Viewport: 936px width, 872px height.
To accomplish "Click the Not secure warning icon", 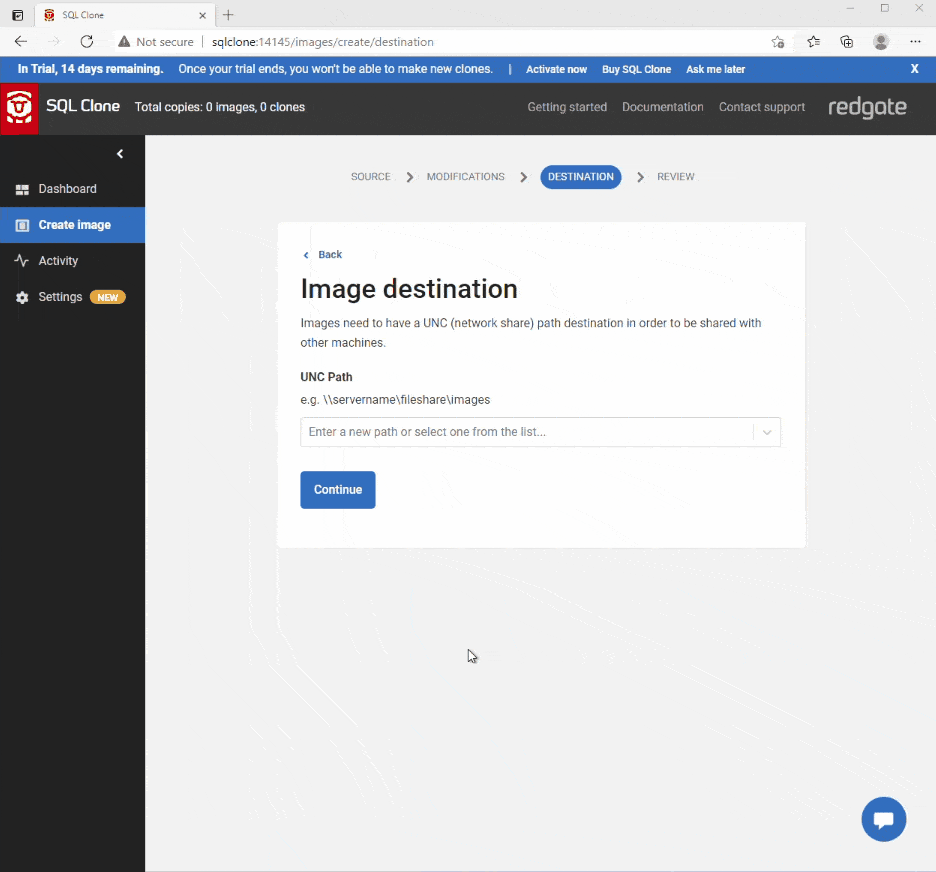I will coord(124,42).
